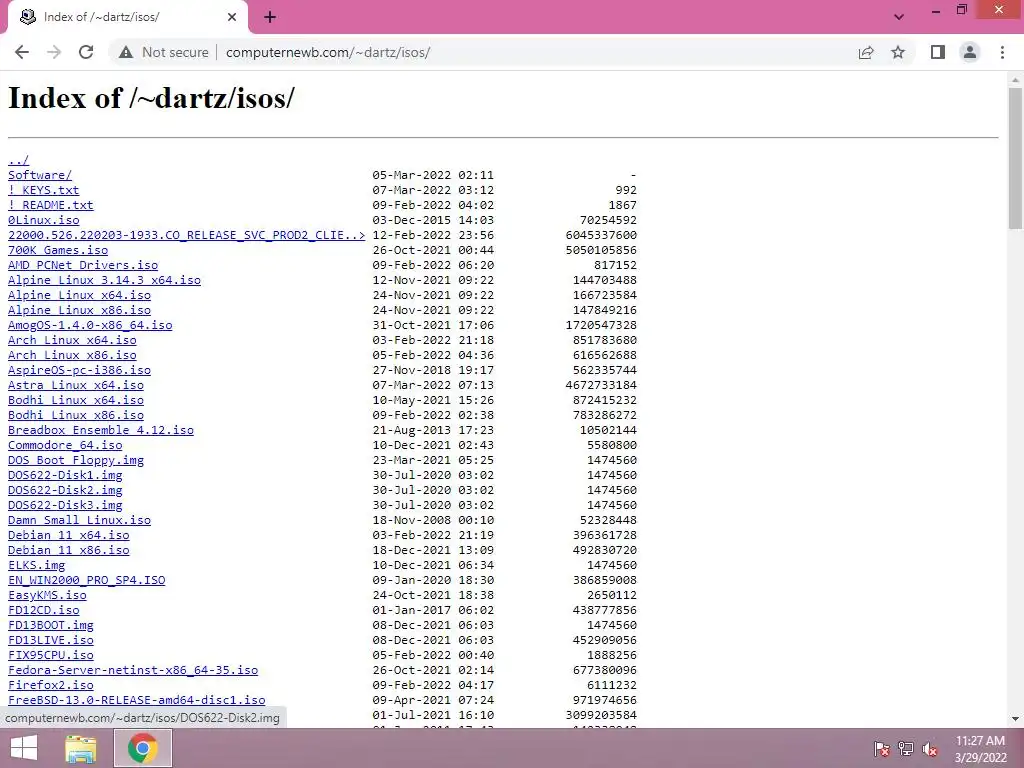Open Action Center flag tray icon
Image resolution: width=1024 pixels, height=768 pixels.
pos(882,748)
